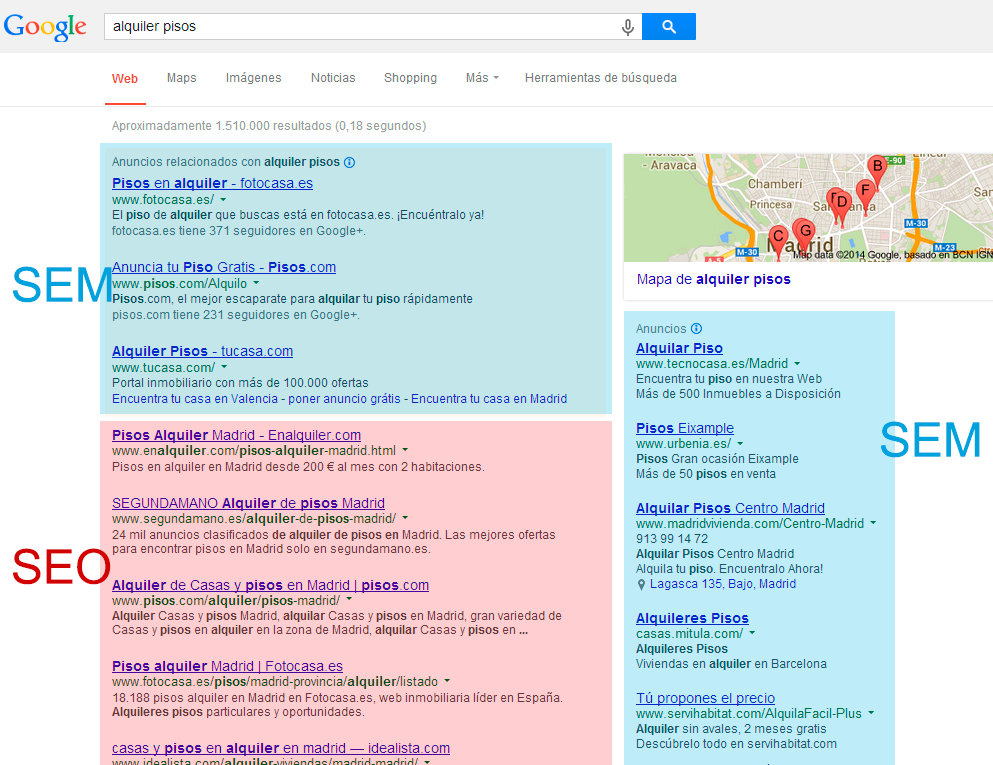Click info icon next to right-column Anuncios
Image resolution: width=993 pixels, height=765 pixels.
click(x=697, y=329)
